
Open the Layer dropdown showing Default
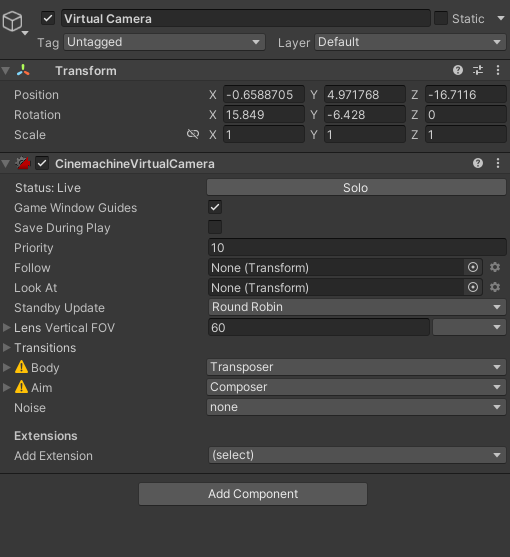pos(410,42)
